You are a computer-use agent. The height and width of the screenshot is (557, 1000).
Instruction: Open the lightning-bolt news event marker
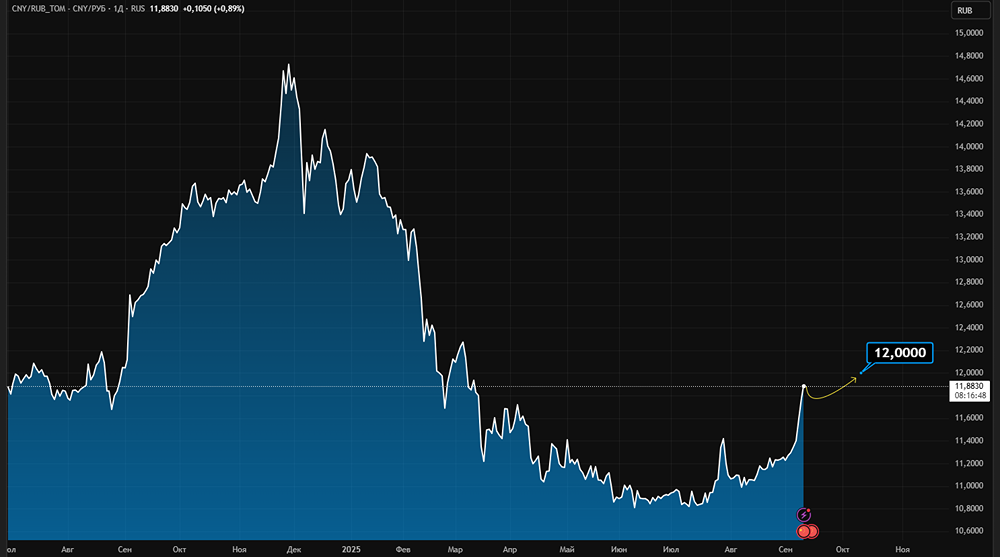(x=804, y=514)
